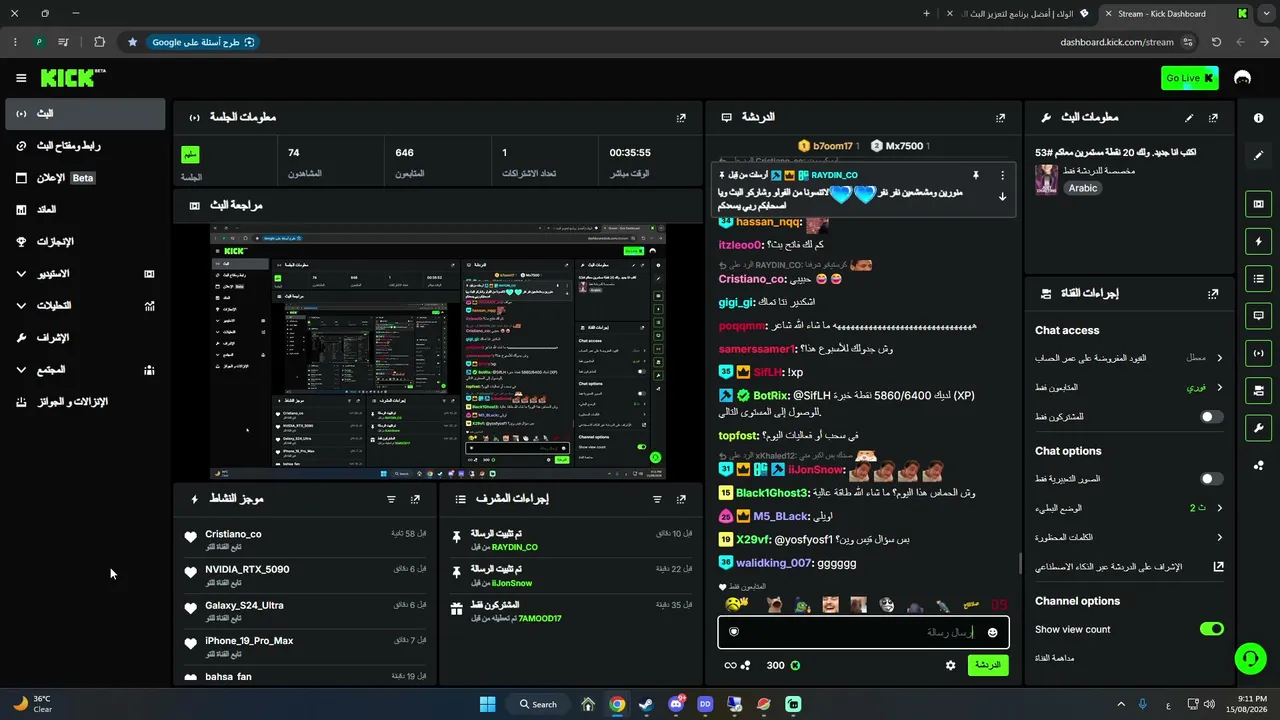Pop out the إجراءات المشرف panel
The image size is (1280, 720).
click(681, 499)
